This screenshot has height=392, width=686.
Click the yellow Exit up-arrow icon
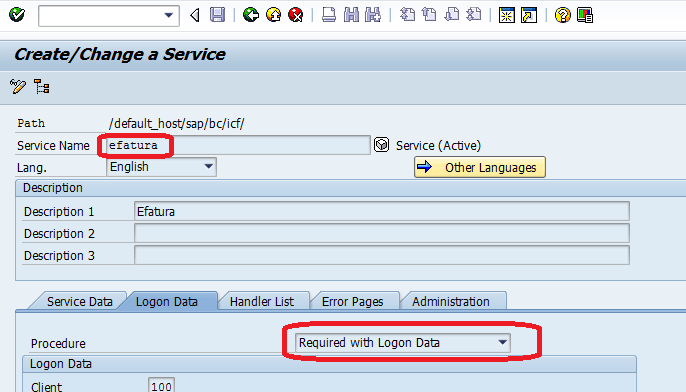[273, 15]
